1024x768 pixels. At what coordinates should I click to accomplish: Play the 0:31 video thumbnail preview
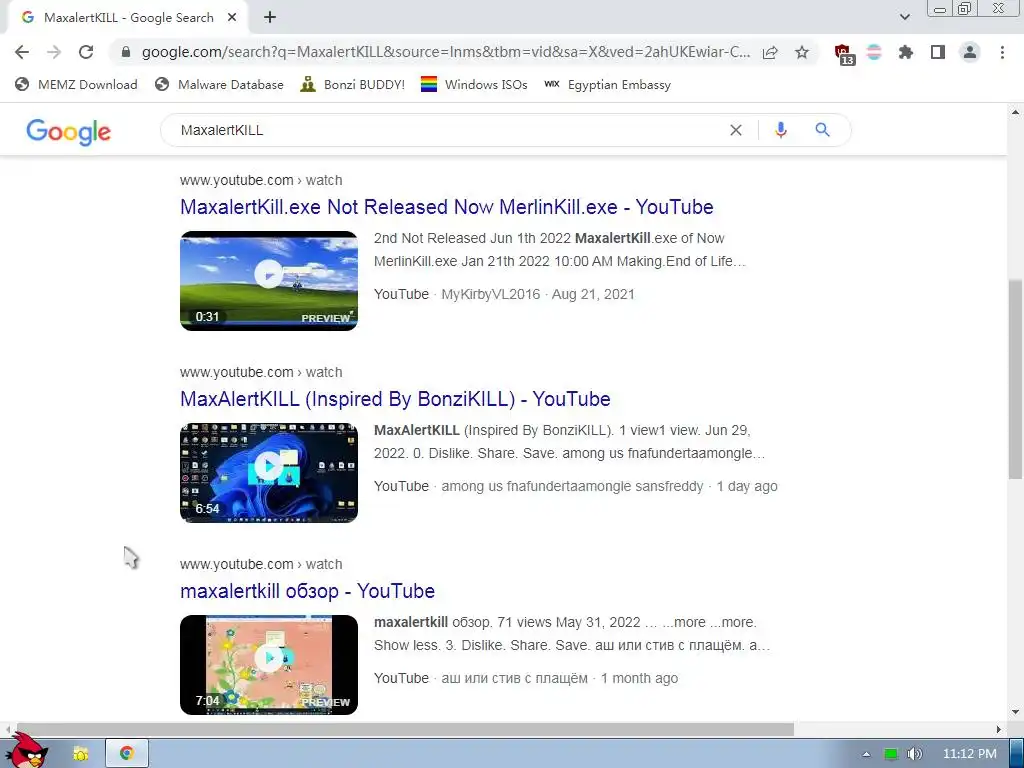tap(269, 281)
